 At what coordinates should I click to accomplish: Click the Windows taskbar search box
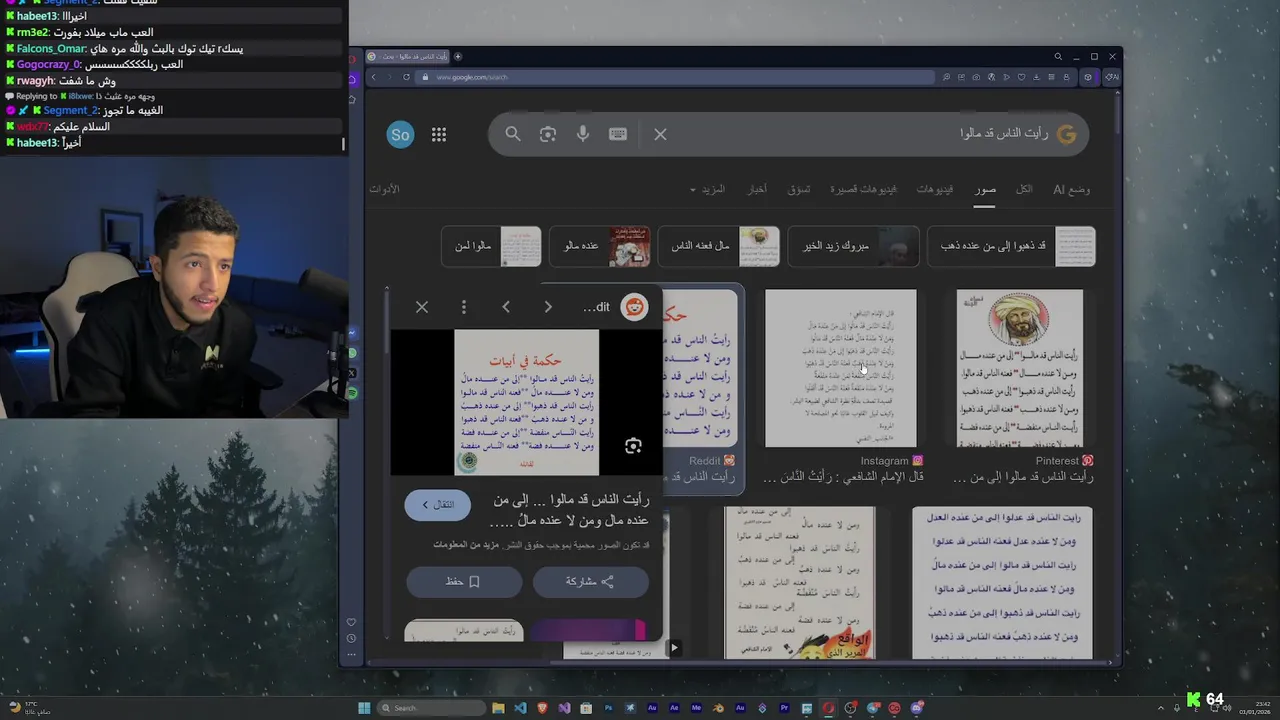click(431, 708)
